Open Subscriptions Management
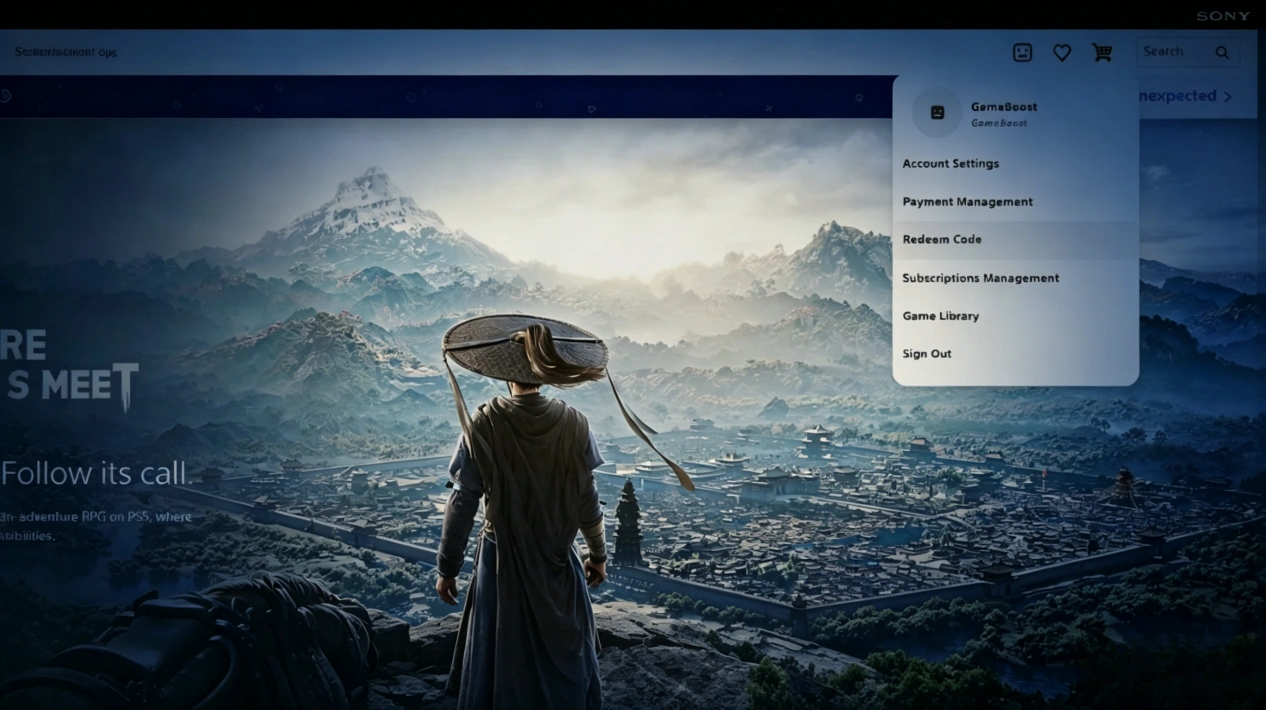This screenshot has height=710, width=1266. click(980, 278)
